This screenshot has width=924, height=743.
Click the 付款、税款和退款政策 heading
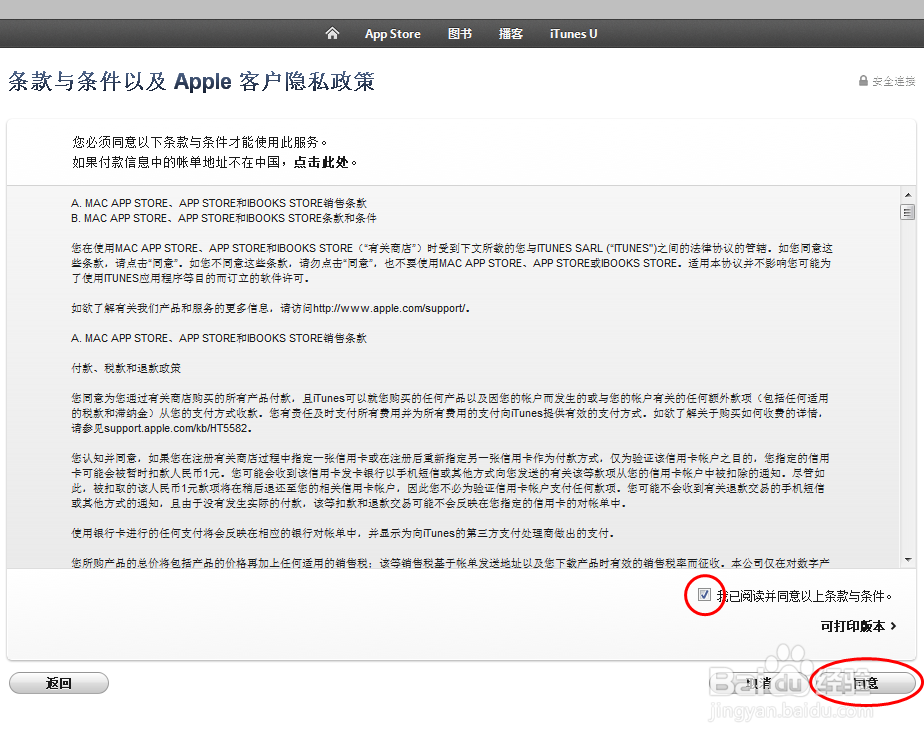point(126,368)
